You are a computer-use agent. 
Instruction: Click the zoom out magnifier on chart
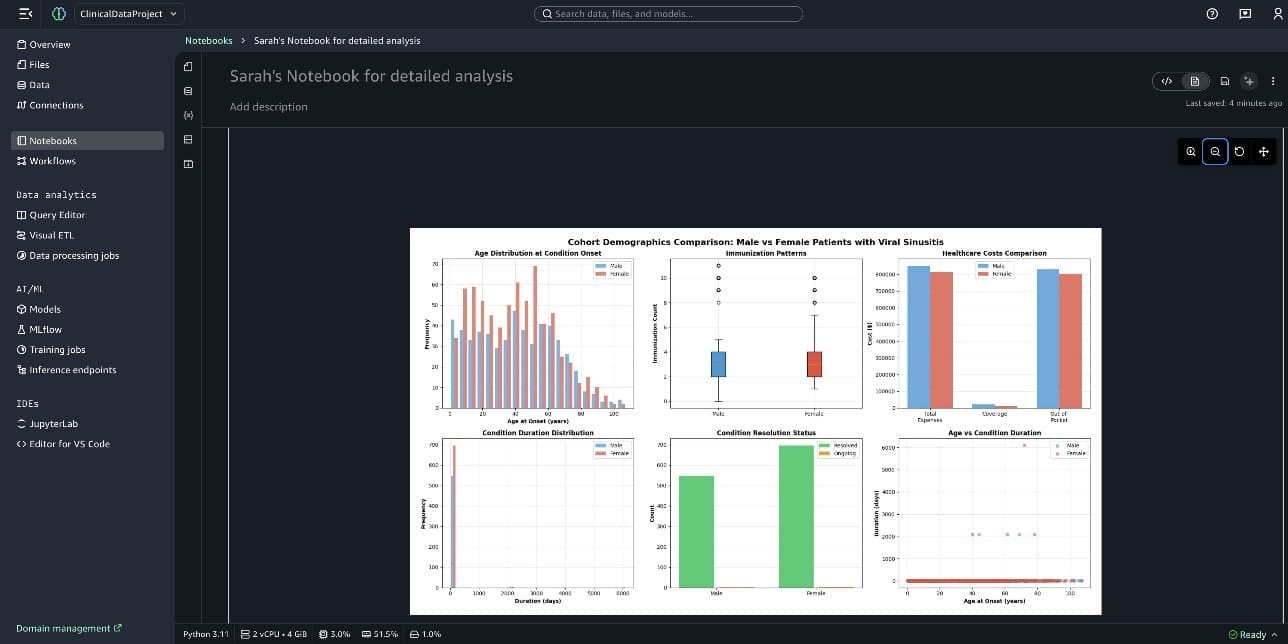point(1215,152)
